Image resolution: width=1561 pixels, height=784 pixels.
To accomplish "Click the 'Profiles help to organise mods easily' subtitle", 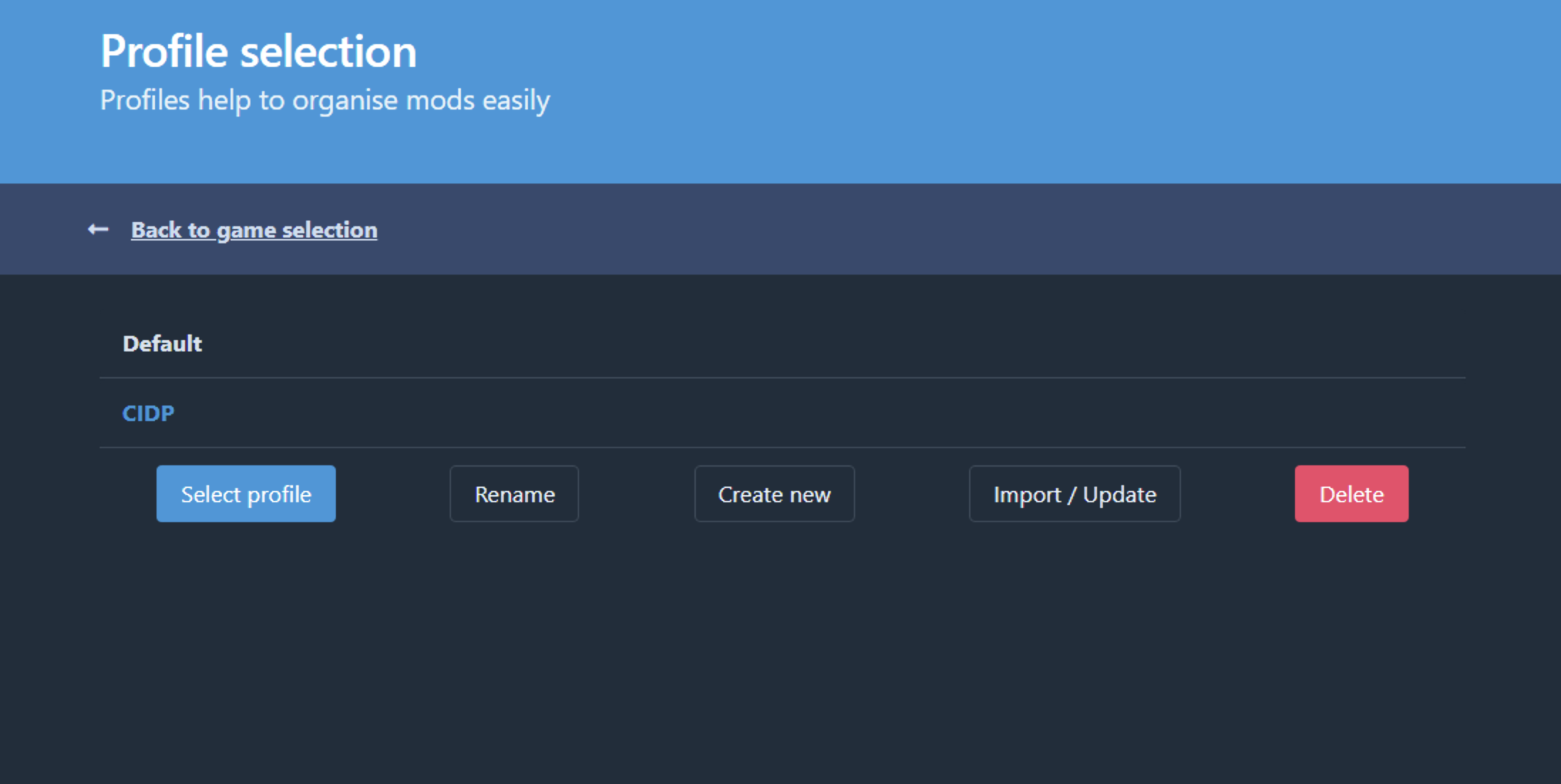I will [324, 100].
